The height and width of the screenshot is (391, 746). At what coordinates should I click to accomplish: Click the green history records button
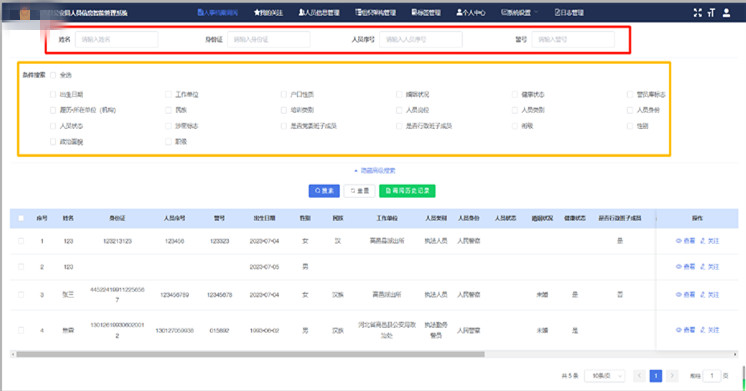pos(407,191)
